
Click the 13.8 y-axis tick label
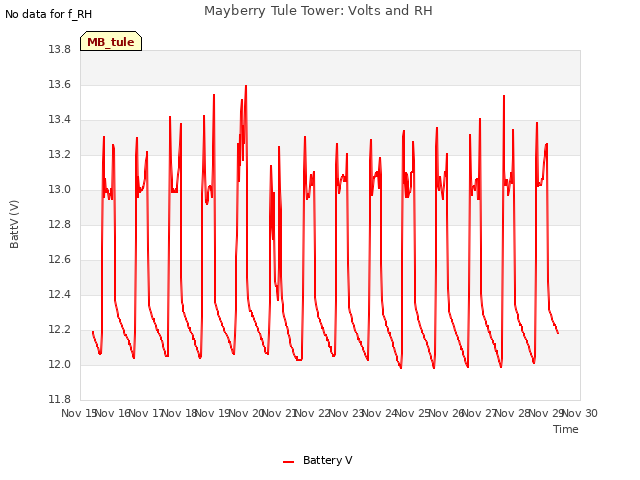click(x=60, y=49)
